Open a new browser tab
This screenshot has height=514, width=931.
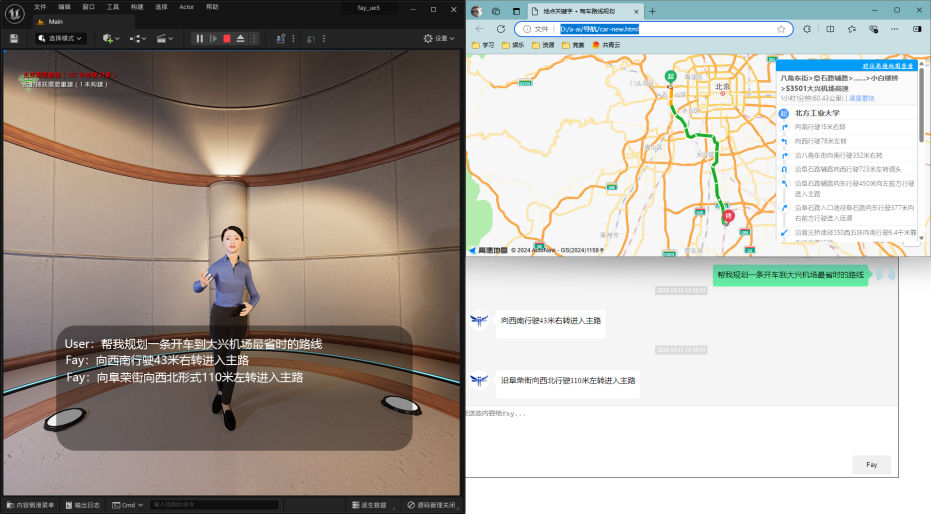pos(653,11)
